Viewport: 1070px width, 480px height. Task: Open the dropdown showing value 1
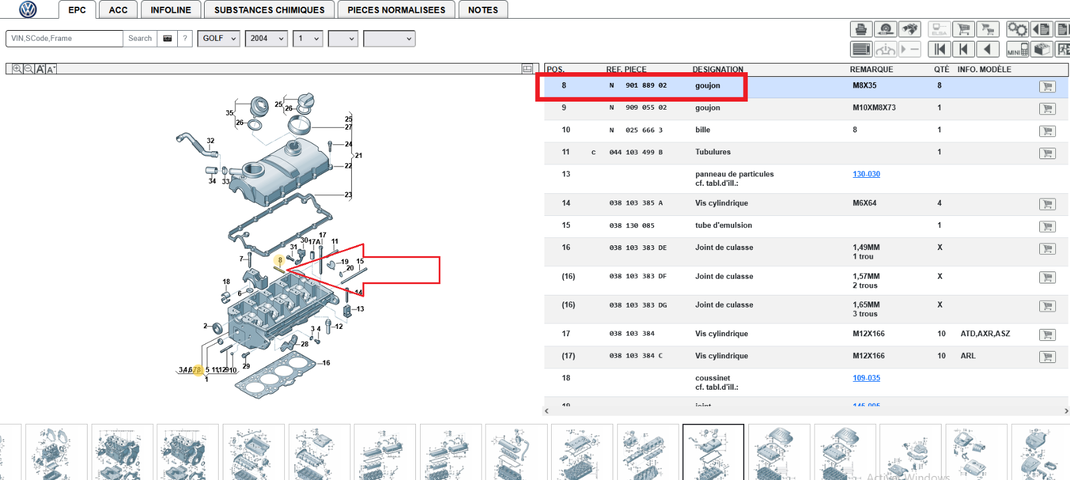307,39
